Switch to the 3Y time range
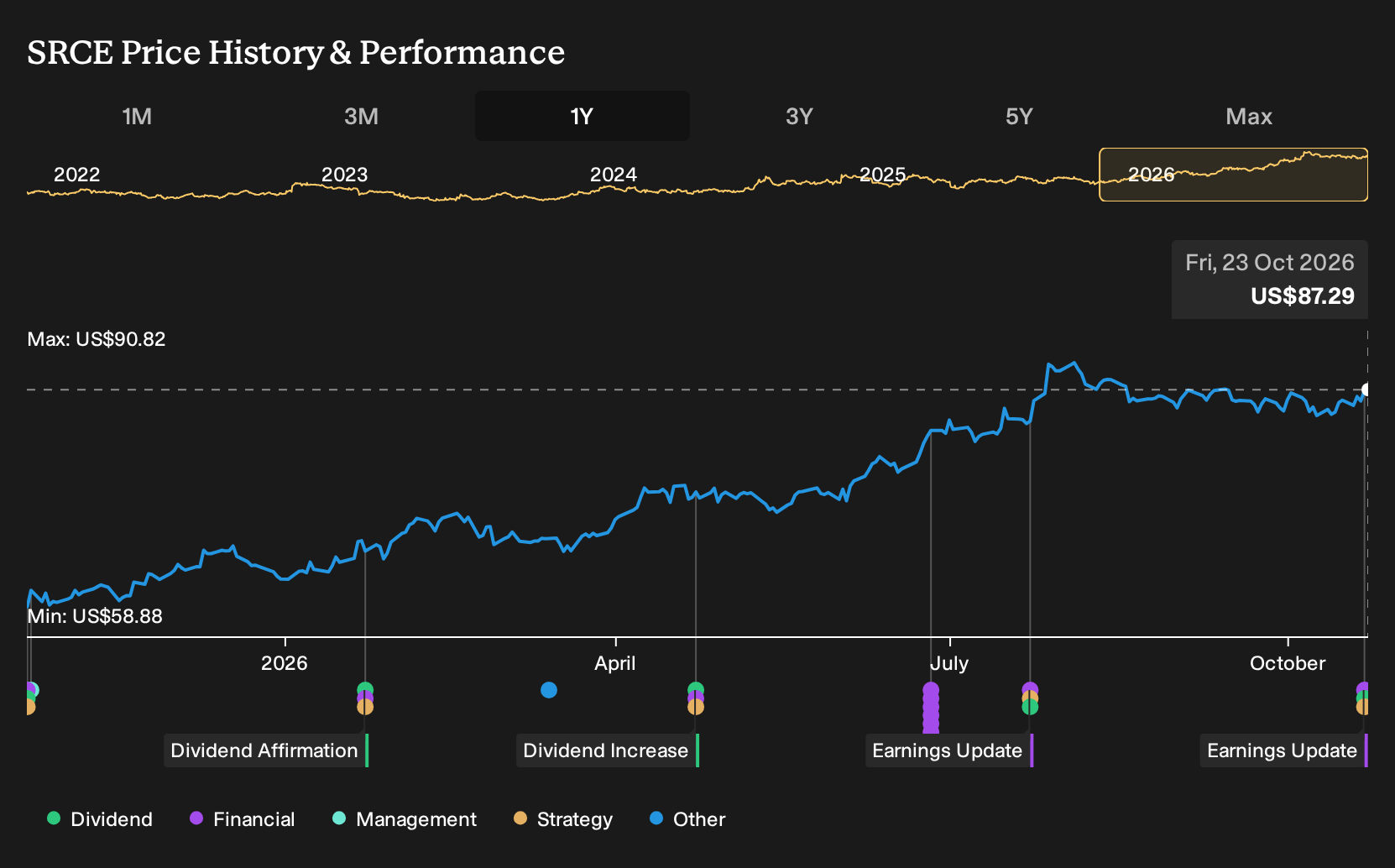1395x868 pixels. pos(799,116)
